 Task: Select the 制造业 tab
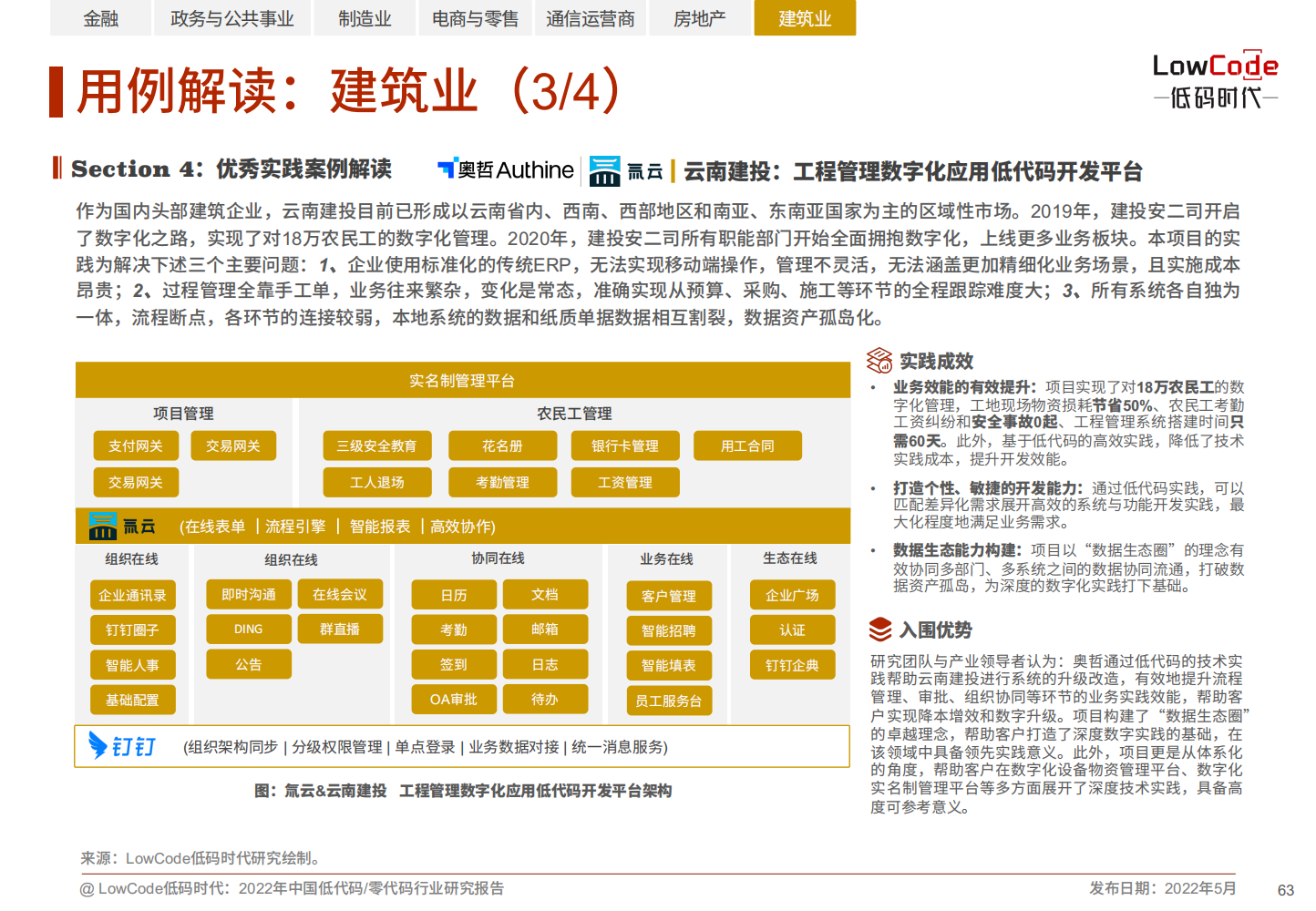tap(365, 18)
